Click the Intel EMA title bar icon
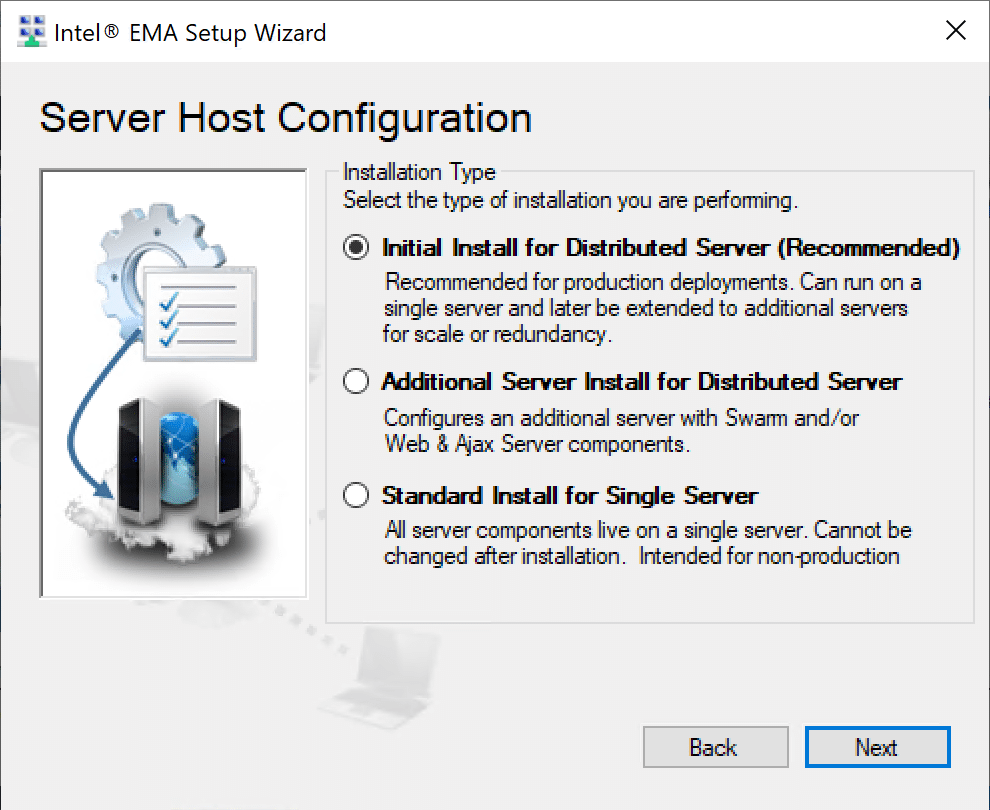The height and width of the screenshot is (810, 990). [31, 31]
